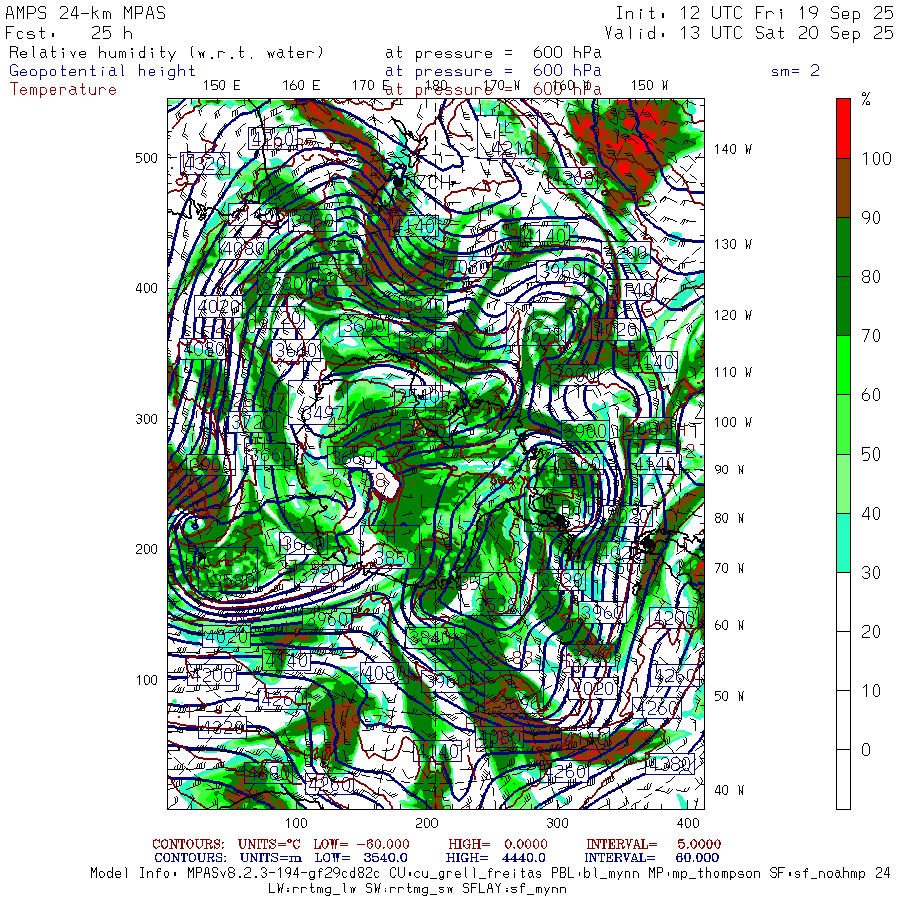This screenshot has height=900, width=900.
Task: Click the aqua 30–40% color bar segment
Action: pyautogui.click(x=843, y=542)
